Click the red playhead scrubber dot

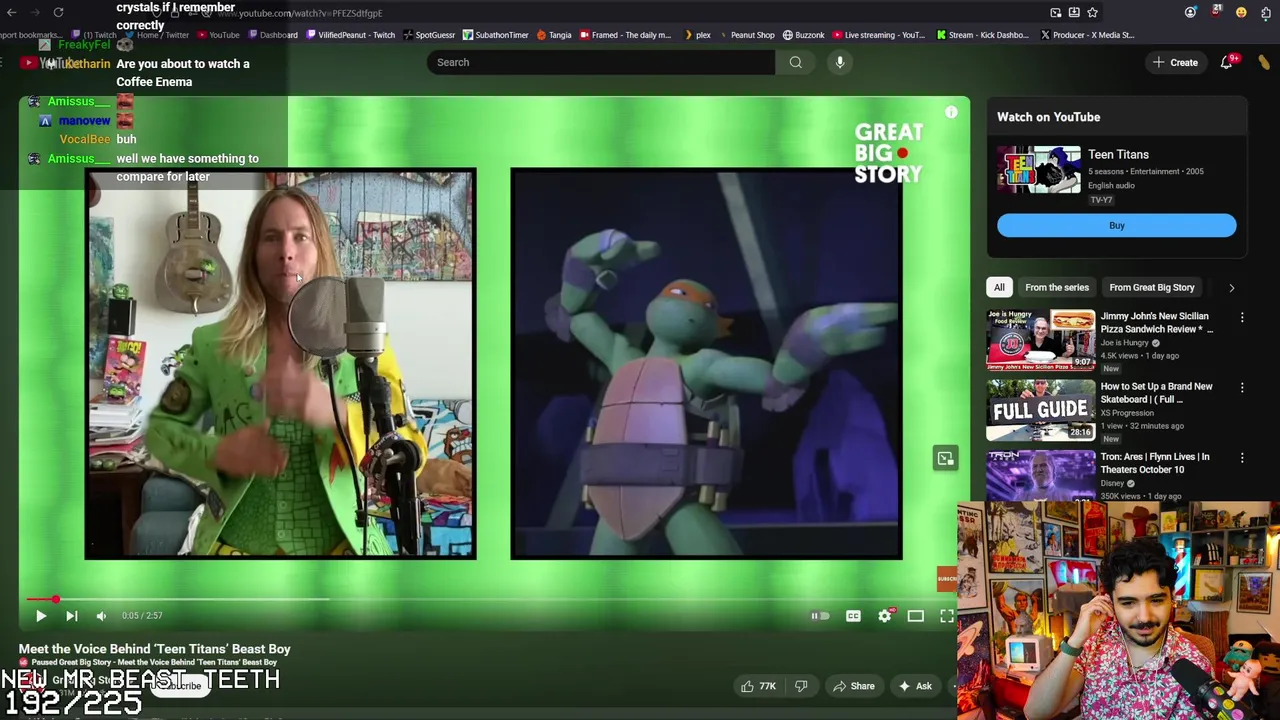click(56, 600)
